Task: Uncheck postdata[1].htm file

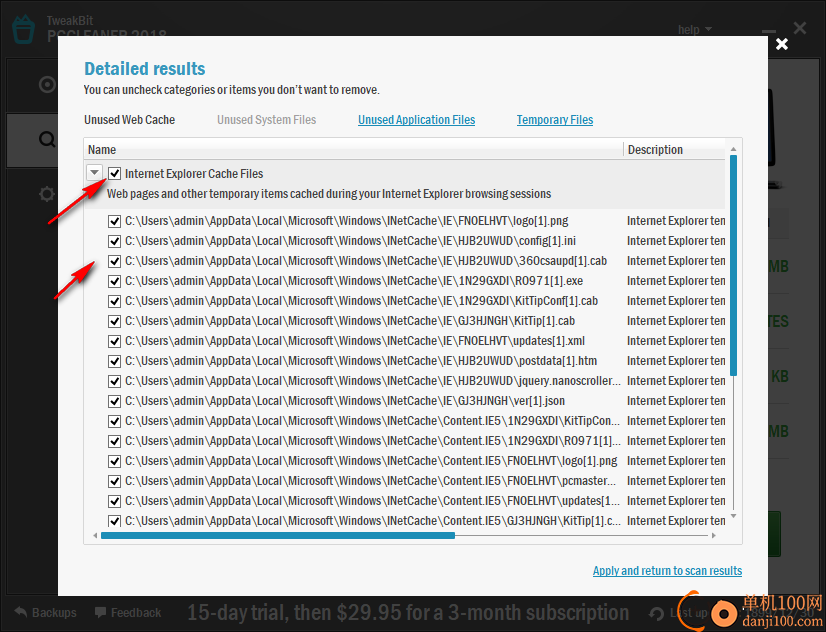Action: click(114, 361)
